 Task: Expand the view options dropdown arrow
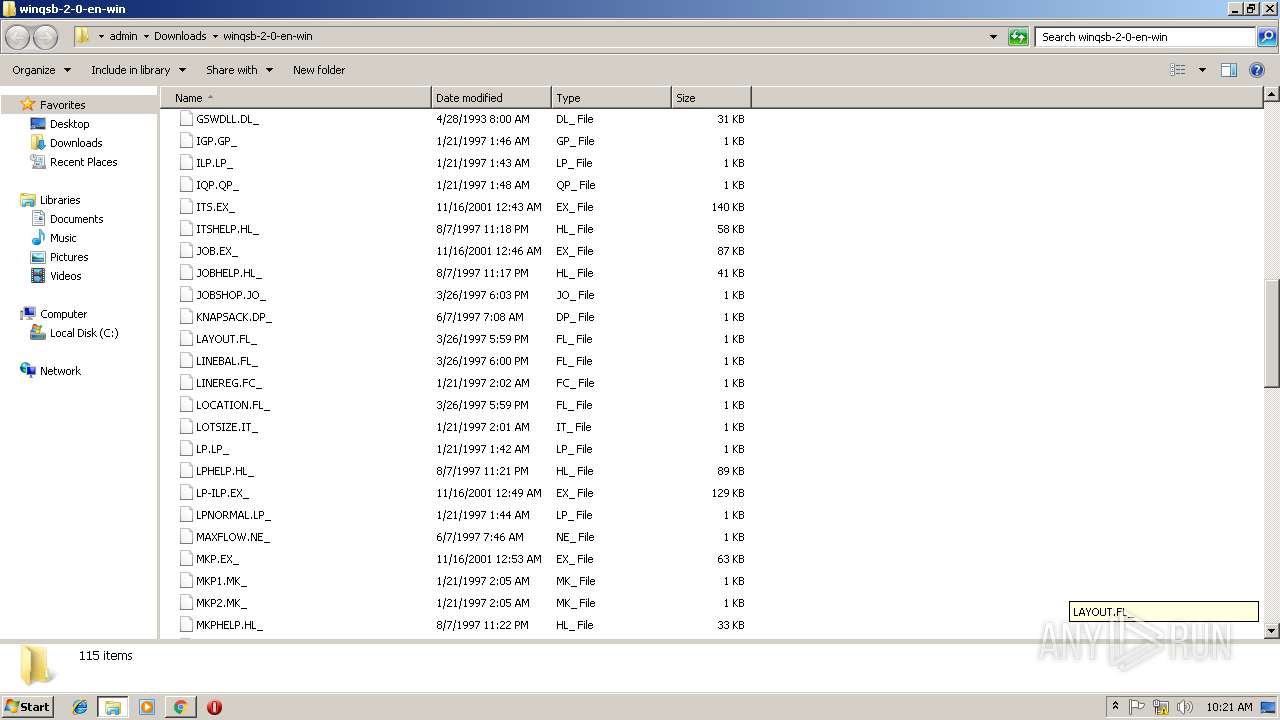pos(1202,70)
